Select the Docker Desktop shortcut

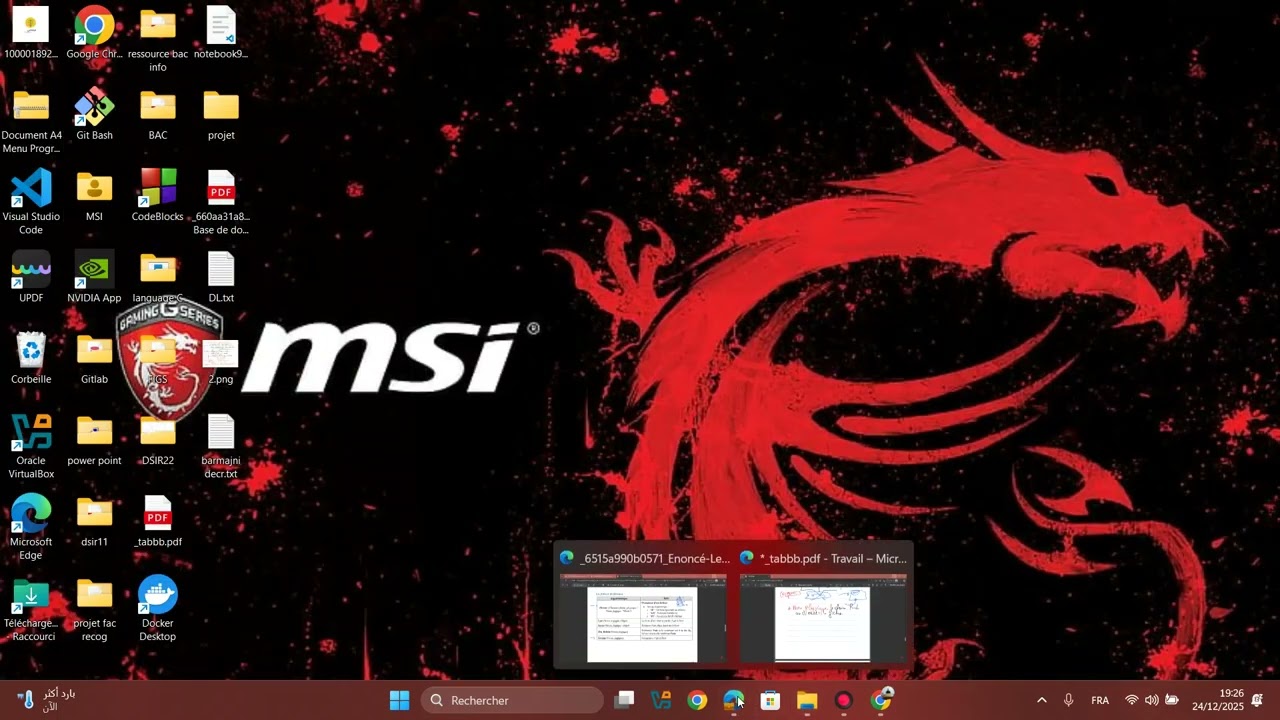point(158,608)
